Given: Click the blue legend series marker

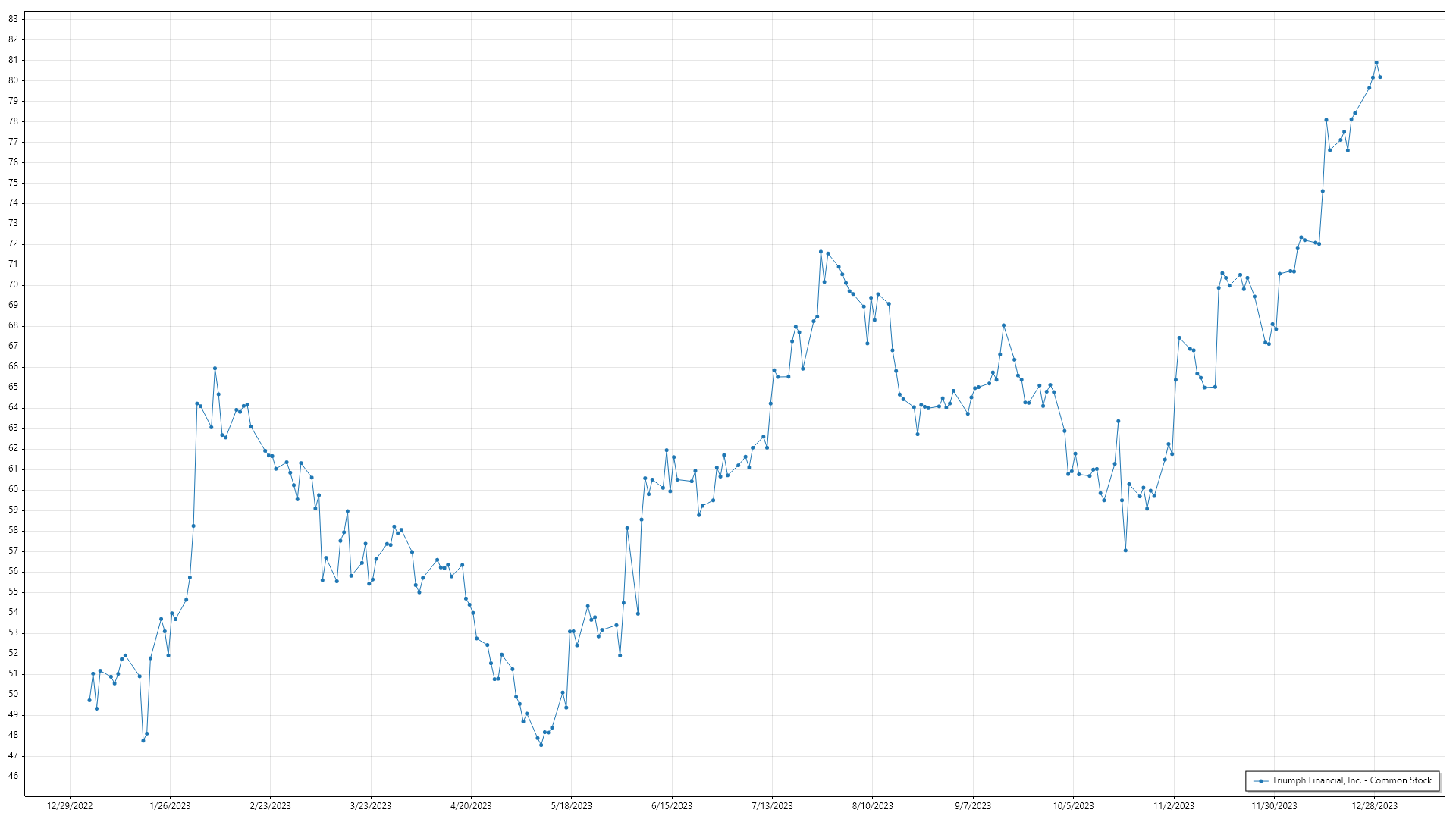Looking at the screenshot, I should pos(1260,781).
